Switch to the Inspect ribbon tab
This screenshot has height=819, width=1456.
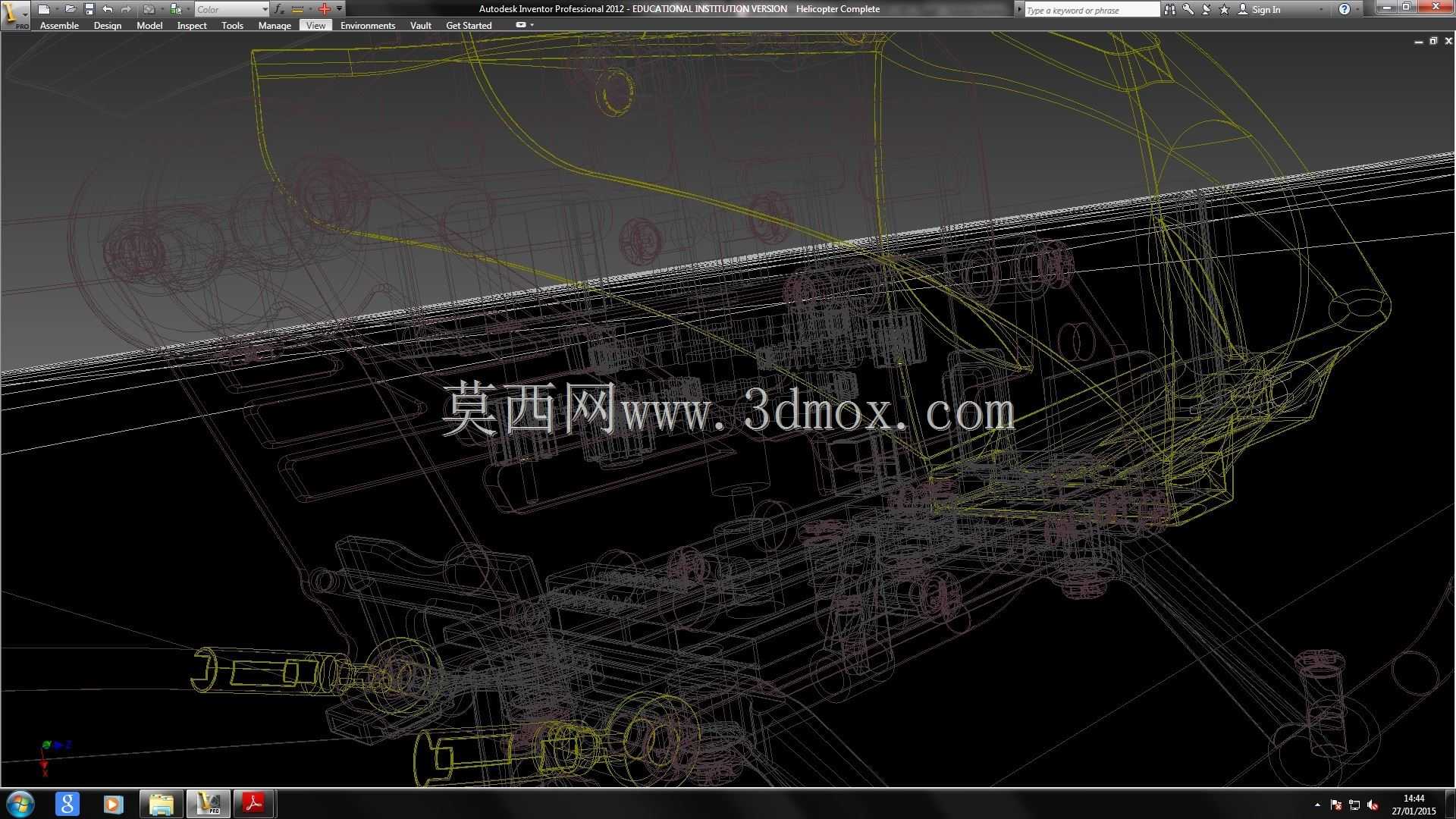click(192, 25)
